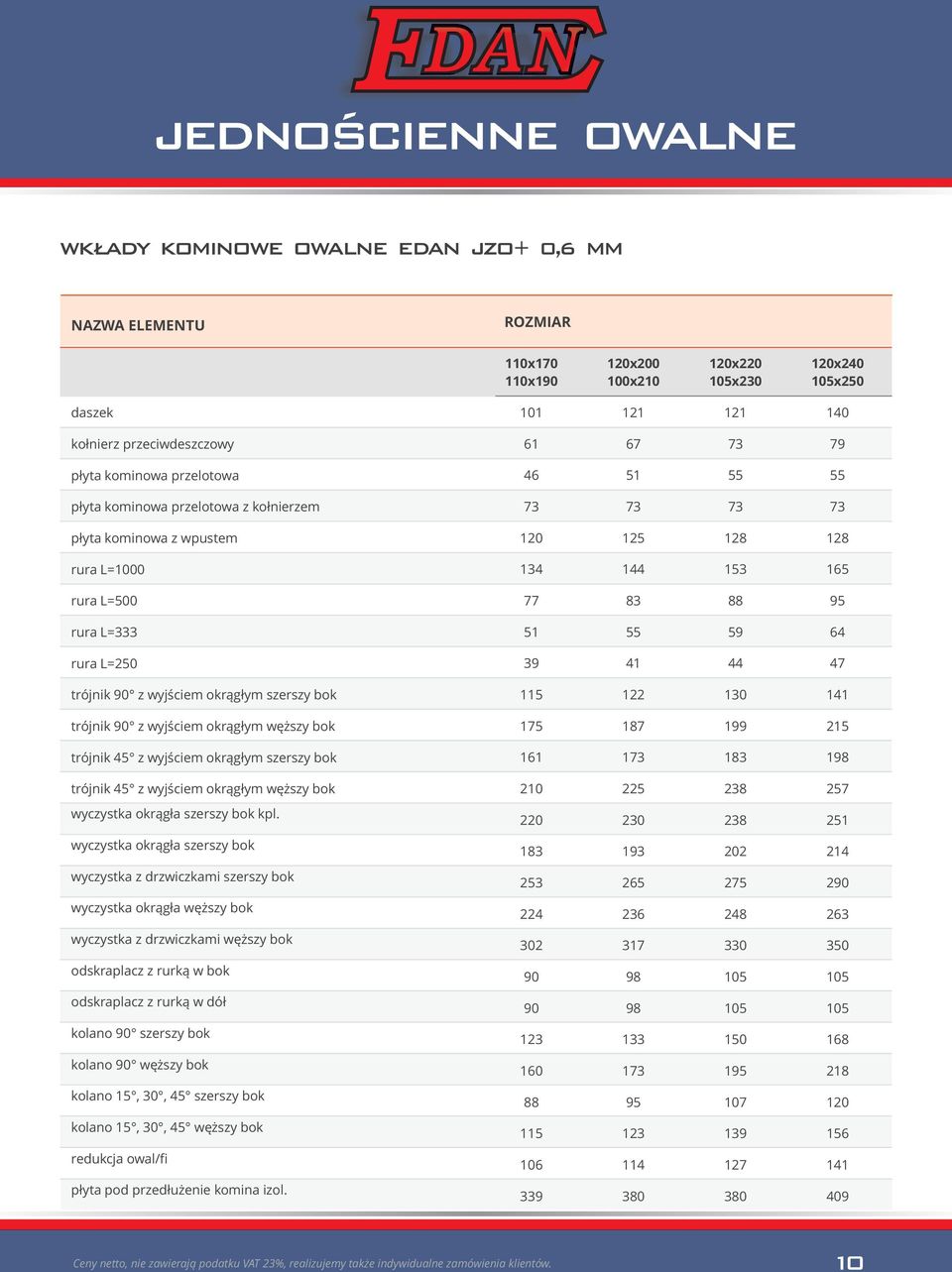The height and width of the screenshot is (1272, 952).
Task: Click the ROZMIAR column header
Action: pyautogui.click(x=537, y=322)
